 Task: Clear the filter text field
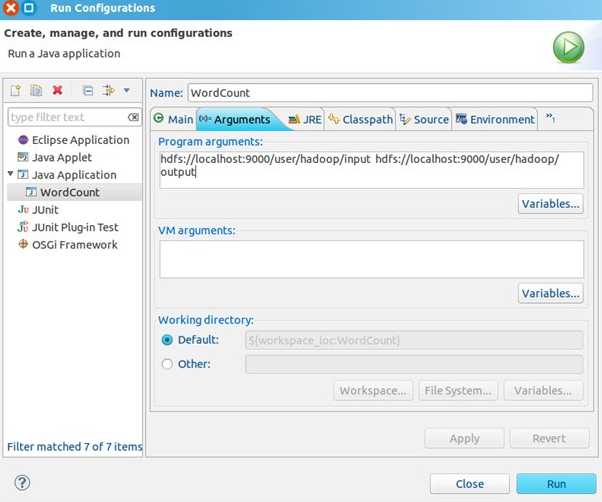133,117
